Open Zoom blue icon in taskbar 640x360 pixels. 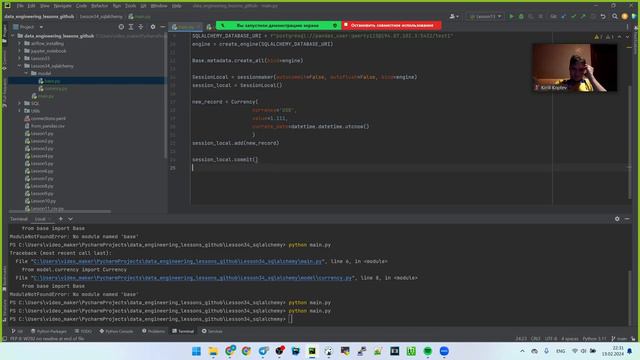tap(444, 351)
